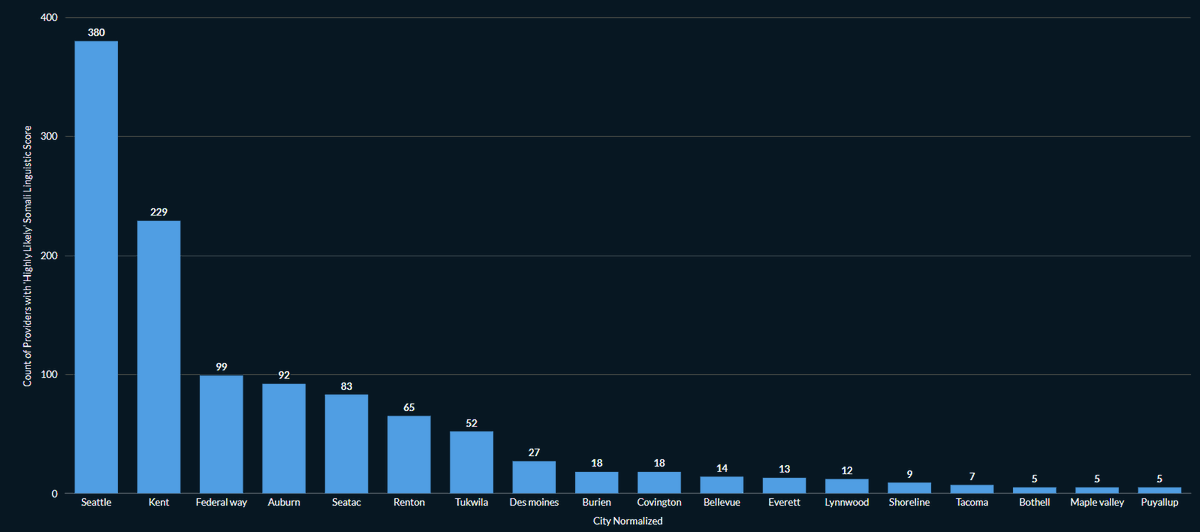This screenshot has height=532, width=1200.
Task: Click value label 52
Action: (x=471, y=423)
